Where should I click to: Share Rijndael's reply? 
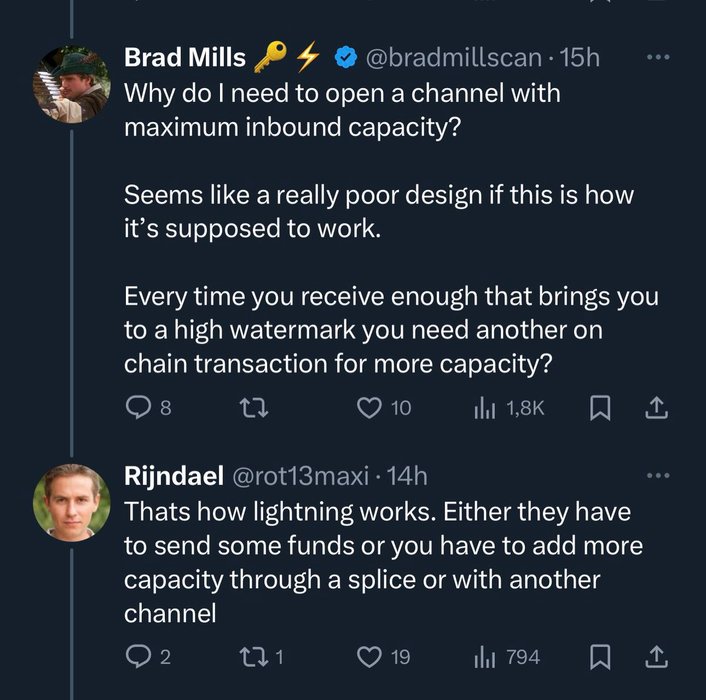[x=657, y=657]
